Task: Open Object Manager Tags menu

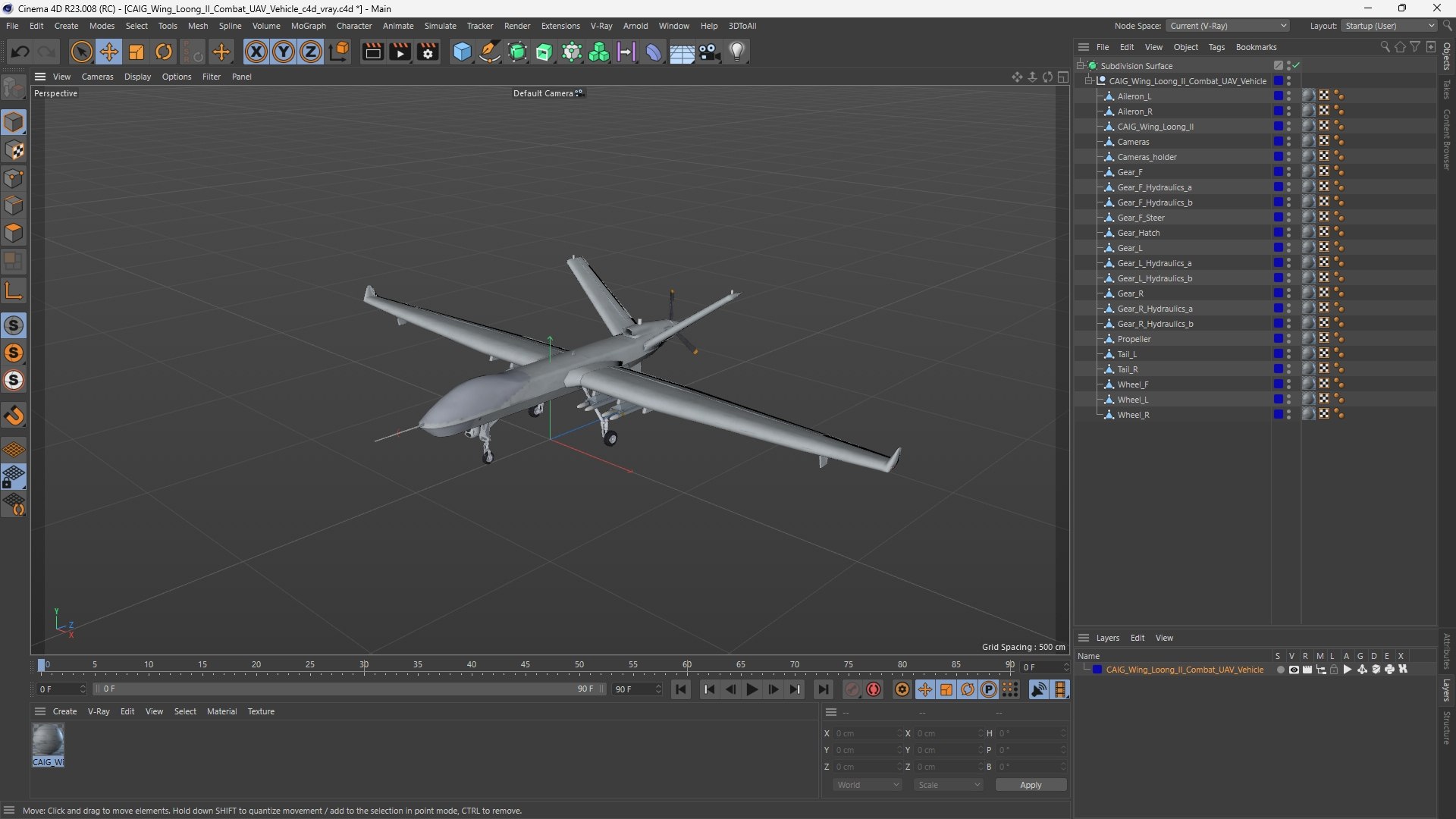Action: pos(1216,47)
